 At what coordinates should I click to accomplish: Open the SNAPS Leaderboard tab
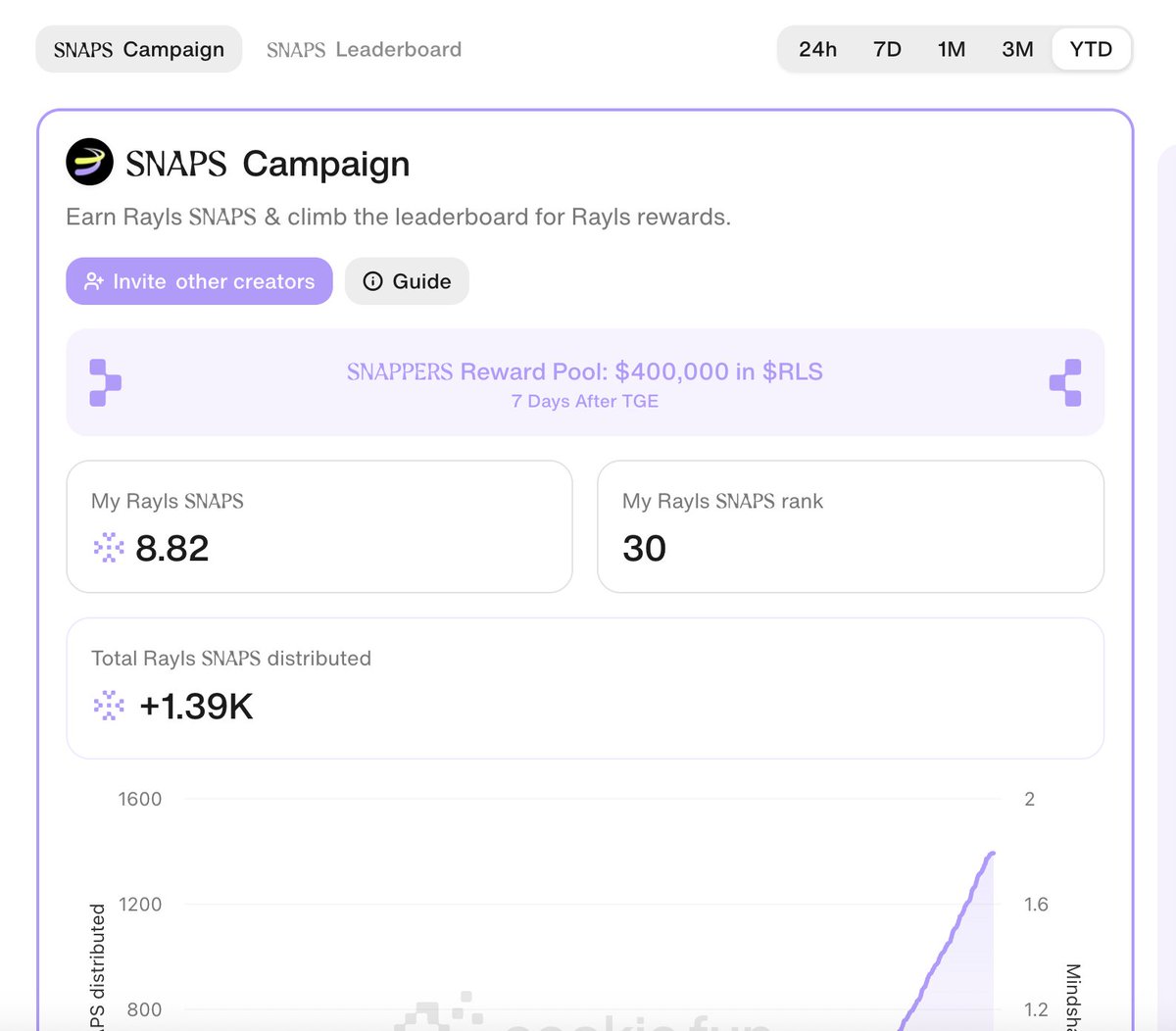click(364, 49)
